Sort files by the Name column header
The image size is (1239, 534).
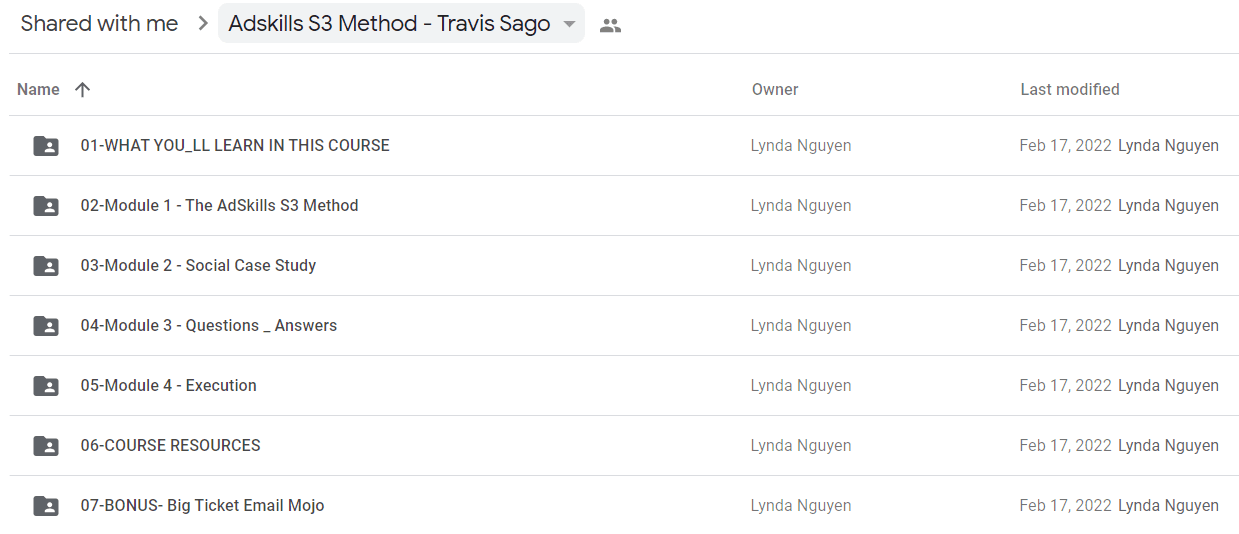pos(38,89)
